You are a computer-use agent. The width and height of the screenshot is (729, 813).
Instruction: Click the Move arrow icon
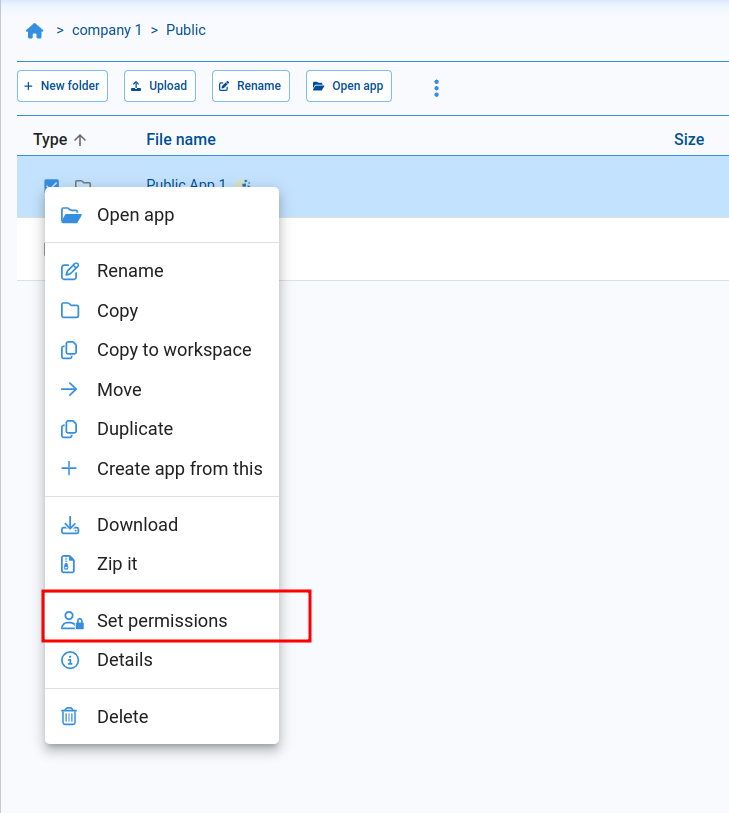[70, 390]
